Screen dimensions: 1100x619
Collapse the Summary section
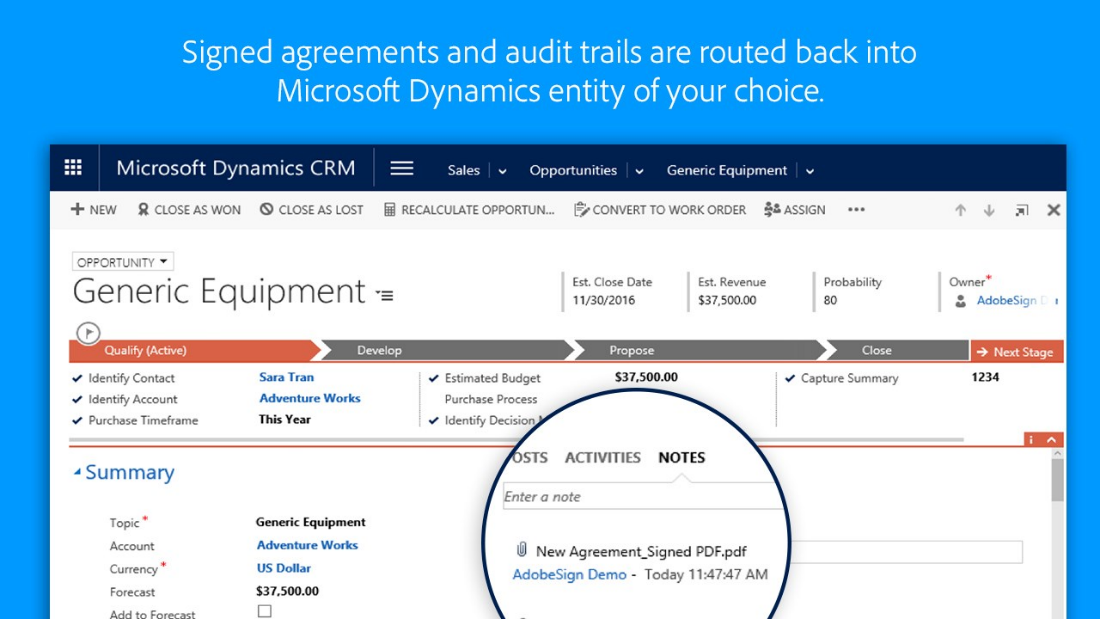[77, 472]
